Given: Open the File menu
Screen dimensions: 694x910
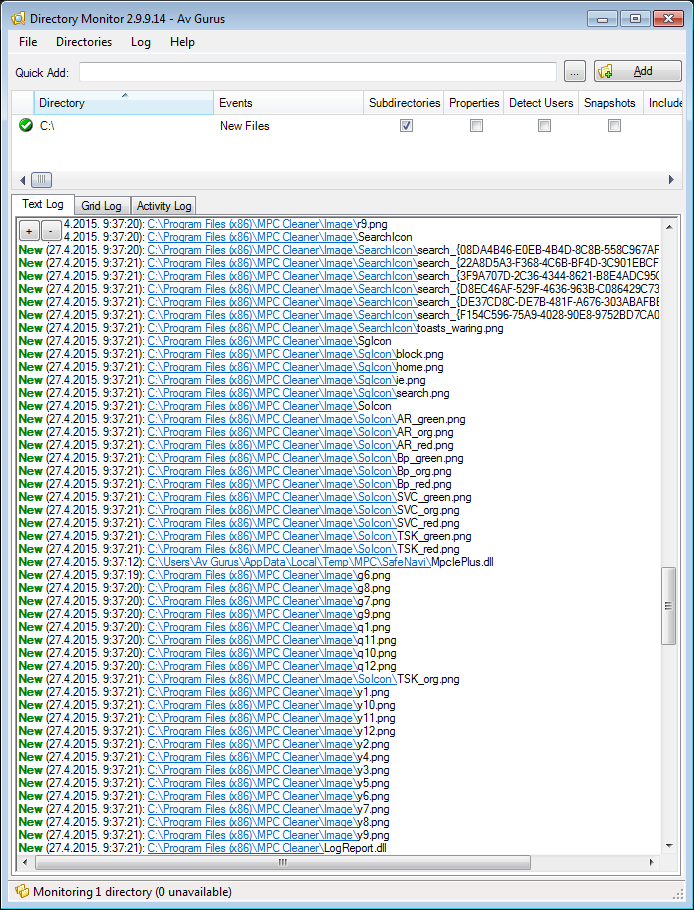Looking at the screenshot, I should coord(28,42).
